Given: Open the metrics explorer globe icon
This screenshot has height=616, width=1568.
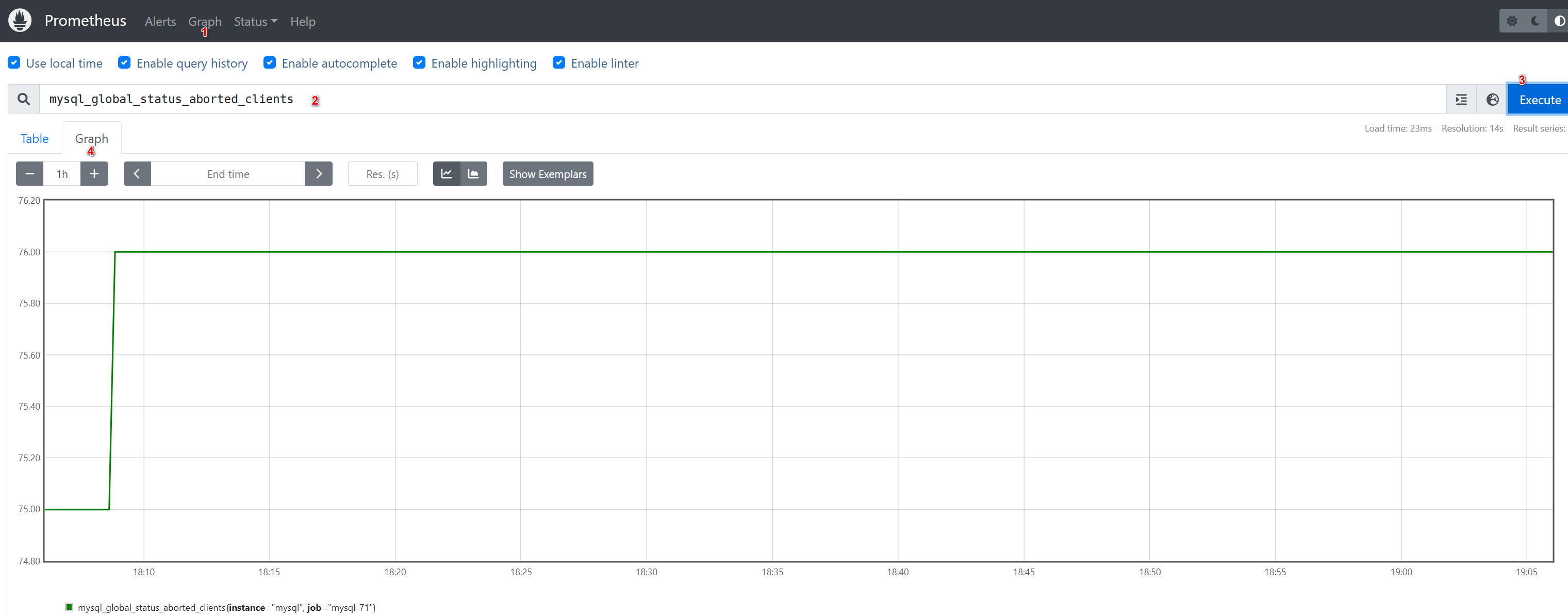Looking at the screenshot, I should [x=1492, y=100].
